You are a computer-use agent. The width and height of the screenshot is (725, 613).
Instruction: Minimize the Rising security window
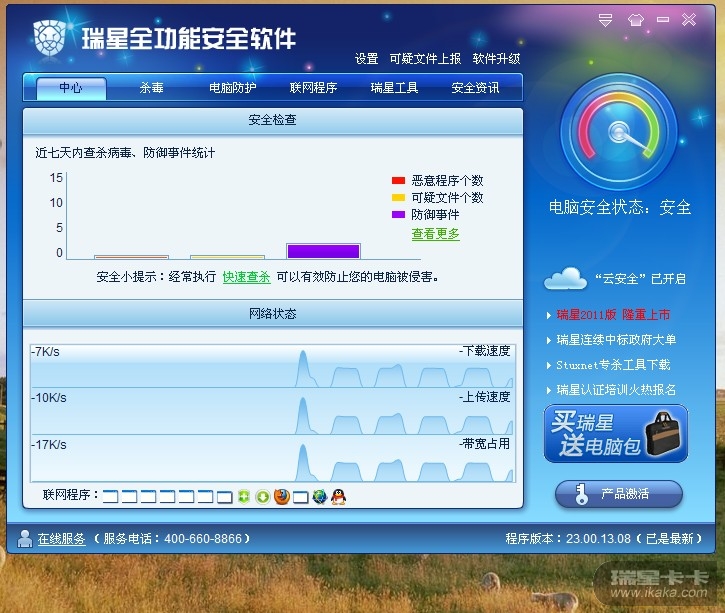tap(663, 20)
